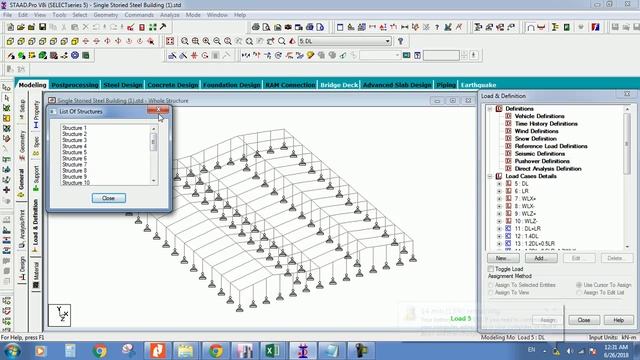Click the green four-square toolbar icon
Screen dimensions: 640x360
click(x=153, y=27)
